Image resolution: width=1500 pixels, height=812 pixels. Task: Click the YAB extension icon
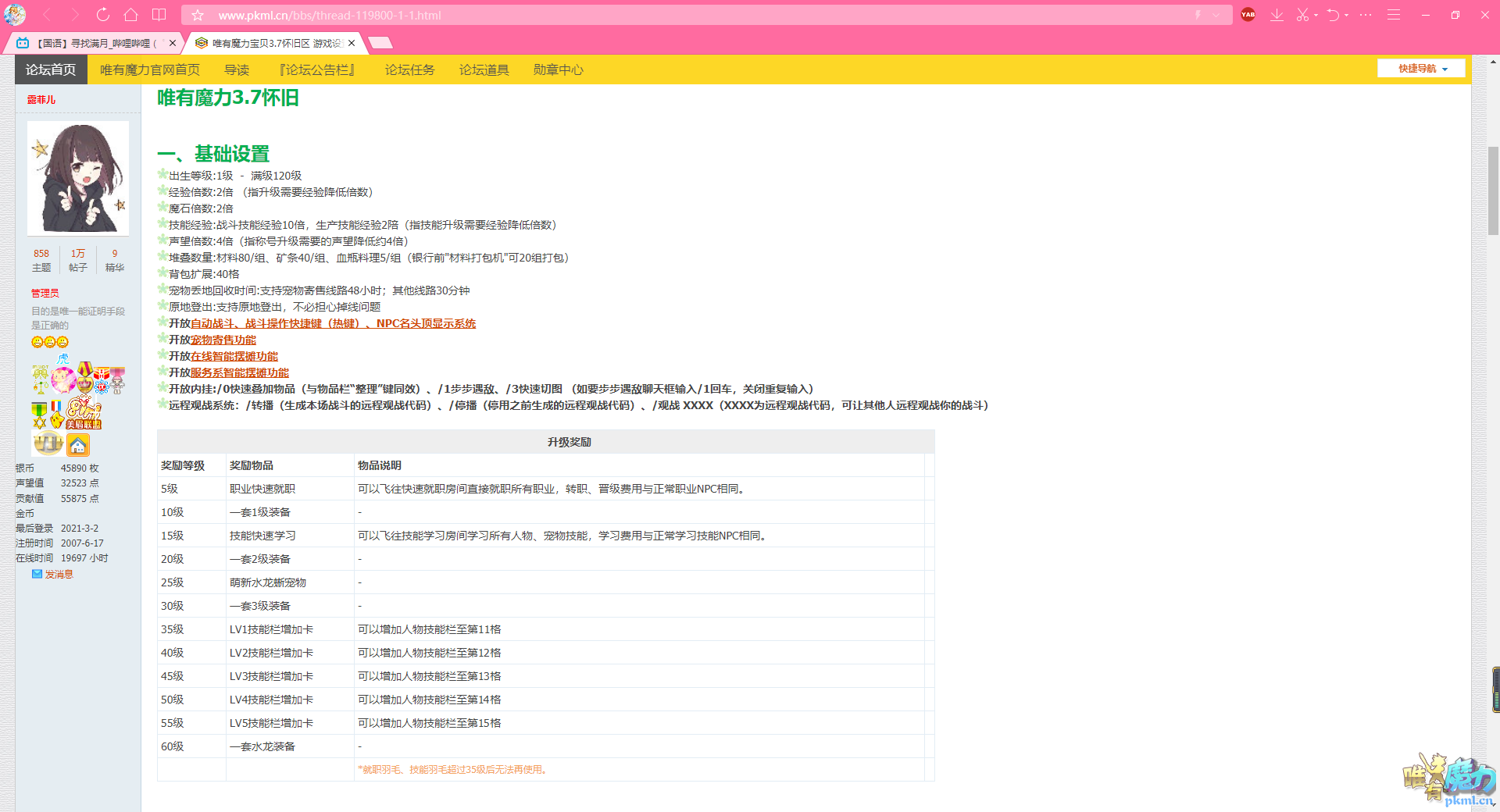[1248, 15]
